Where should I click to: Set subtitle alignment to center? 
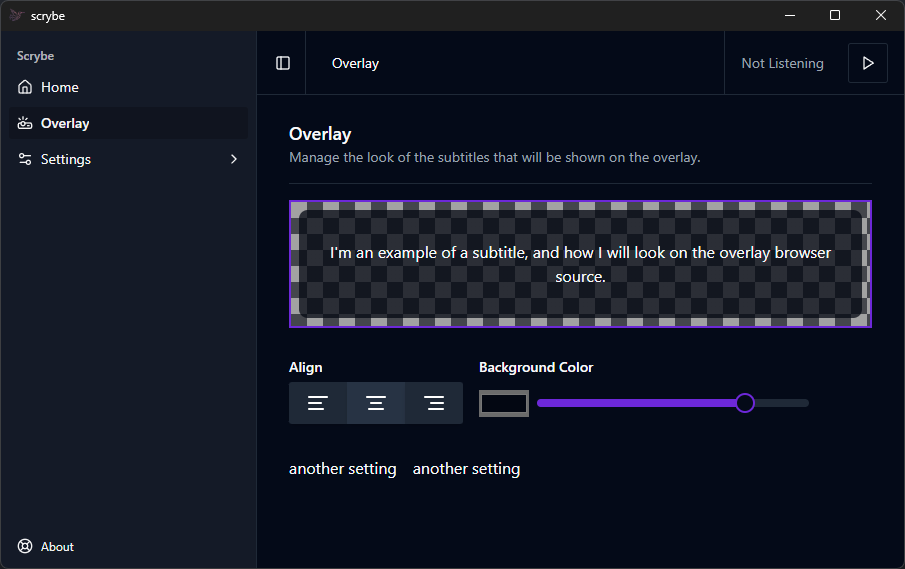coord(376,403)
